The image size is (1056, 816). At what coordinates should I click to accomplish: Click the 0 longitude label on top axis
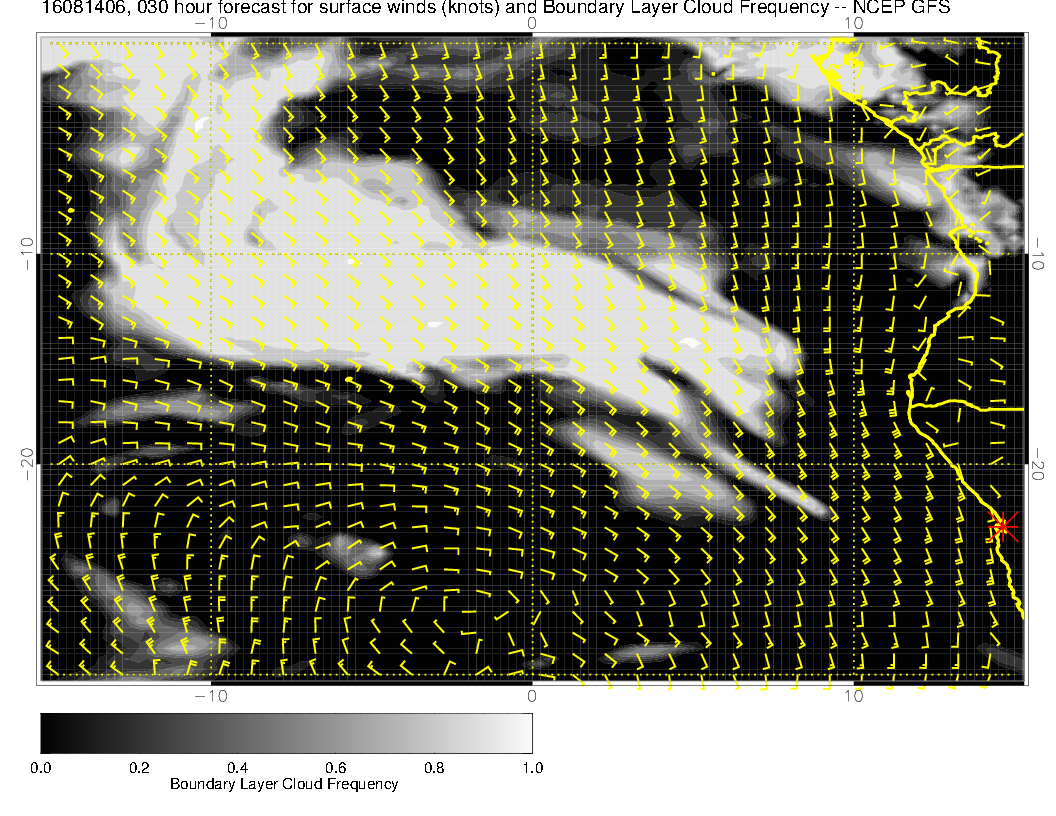pyautogui.click(x=532, y=23)
